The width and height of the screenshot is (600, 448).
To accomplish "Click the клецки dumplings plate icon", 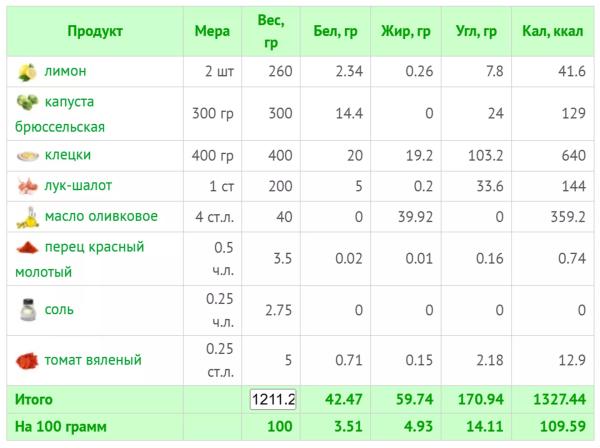I will [27, 156].
